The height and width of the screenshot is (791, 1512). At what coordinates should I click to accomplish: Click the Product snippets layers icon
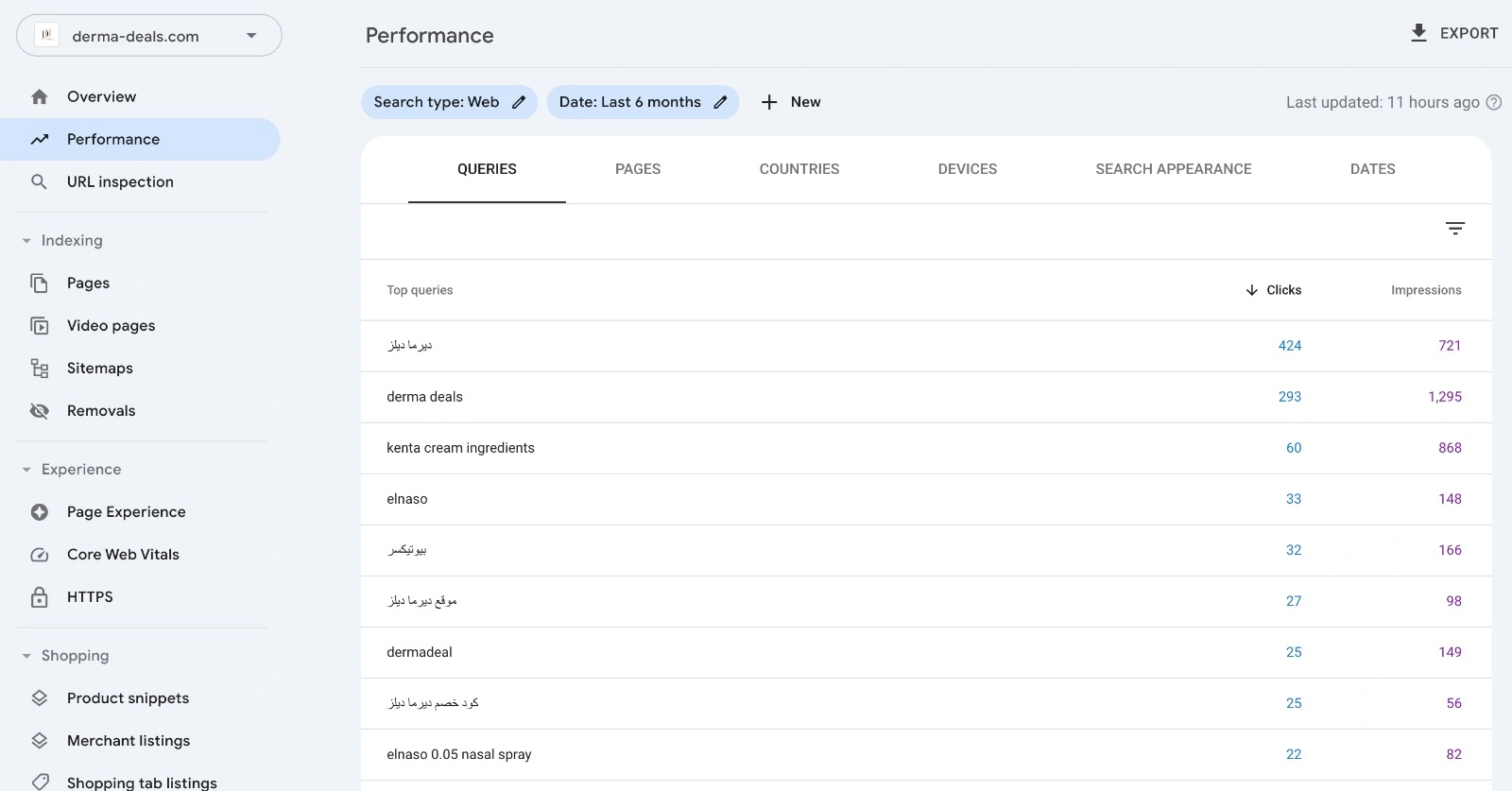coord(39,697)
